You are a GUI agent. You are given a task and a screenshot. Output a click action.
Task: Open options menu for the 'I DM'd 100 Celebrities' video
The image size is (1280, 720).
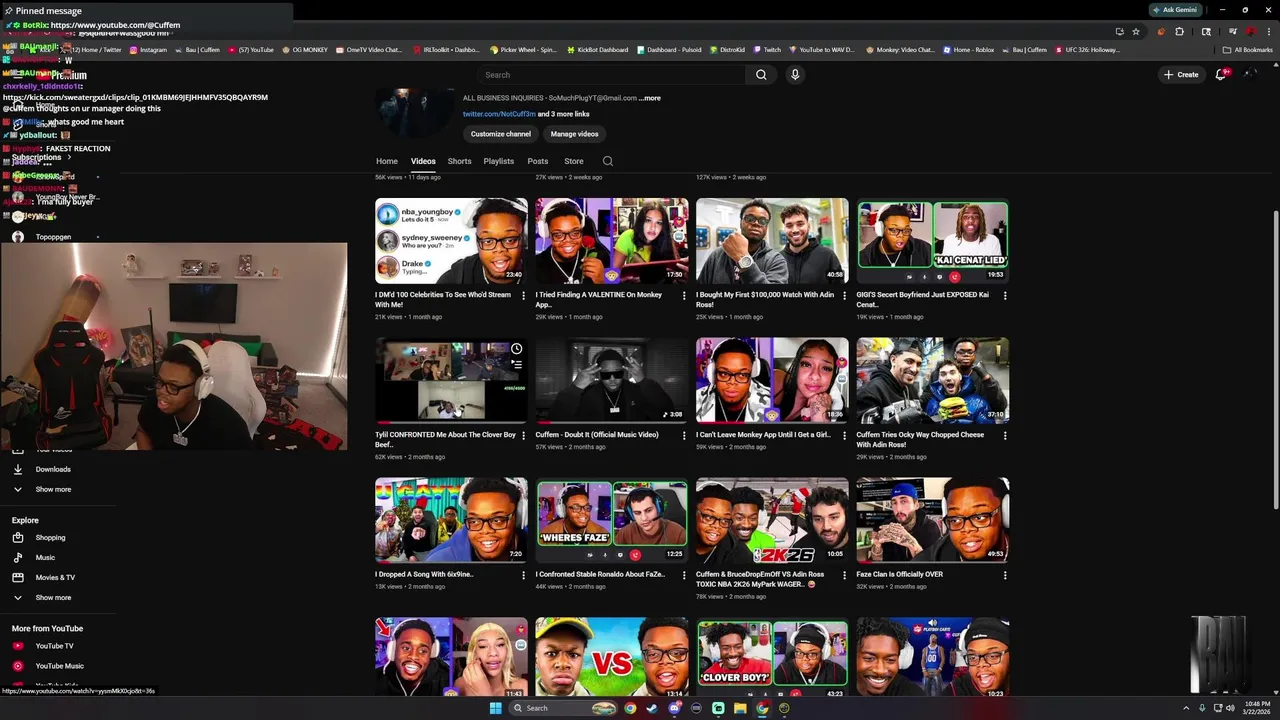(x=523, y=295)
